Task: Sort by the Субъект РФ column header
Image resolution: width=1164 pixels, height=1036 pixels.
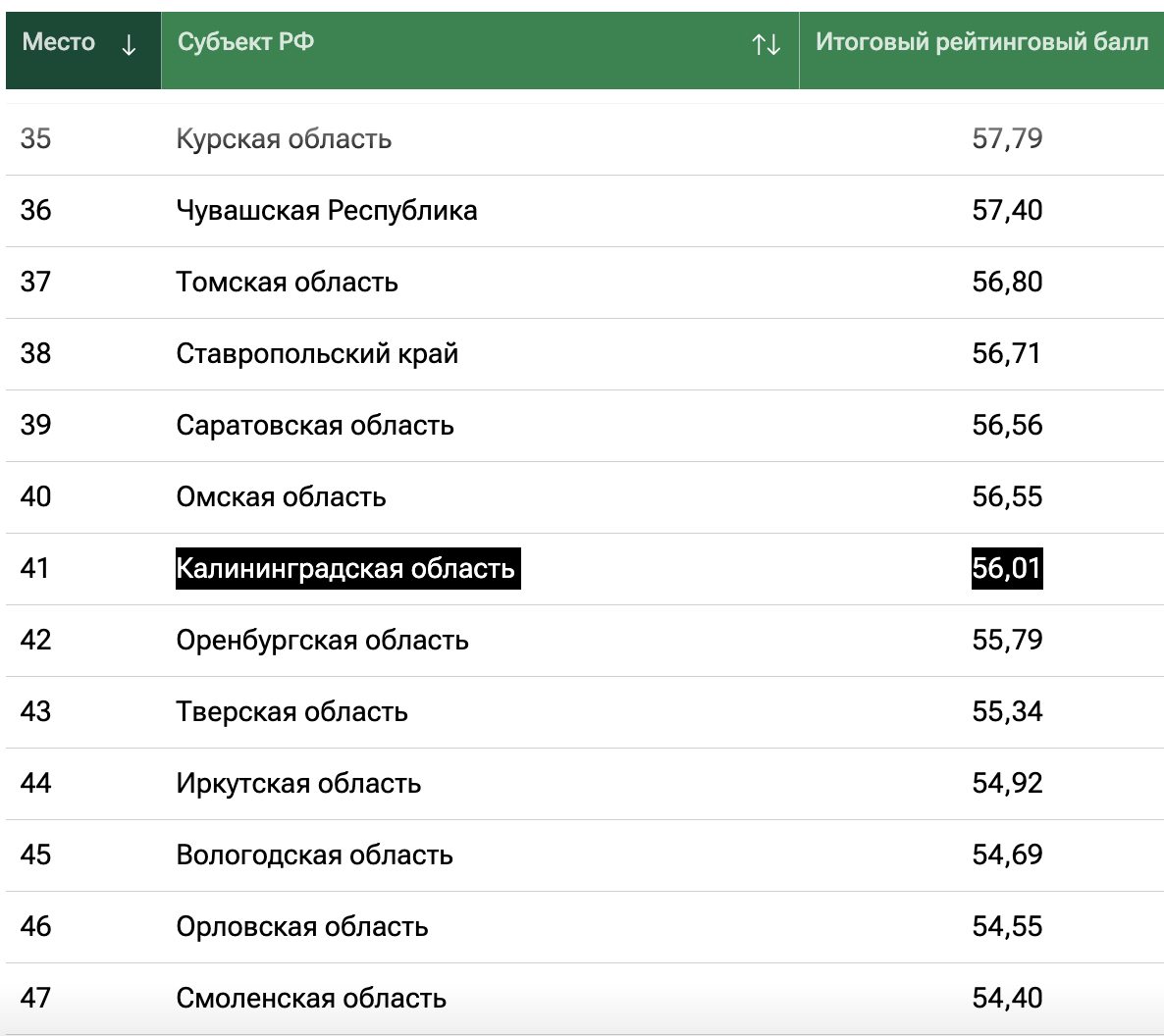Action: click(x=246, y=42)
